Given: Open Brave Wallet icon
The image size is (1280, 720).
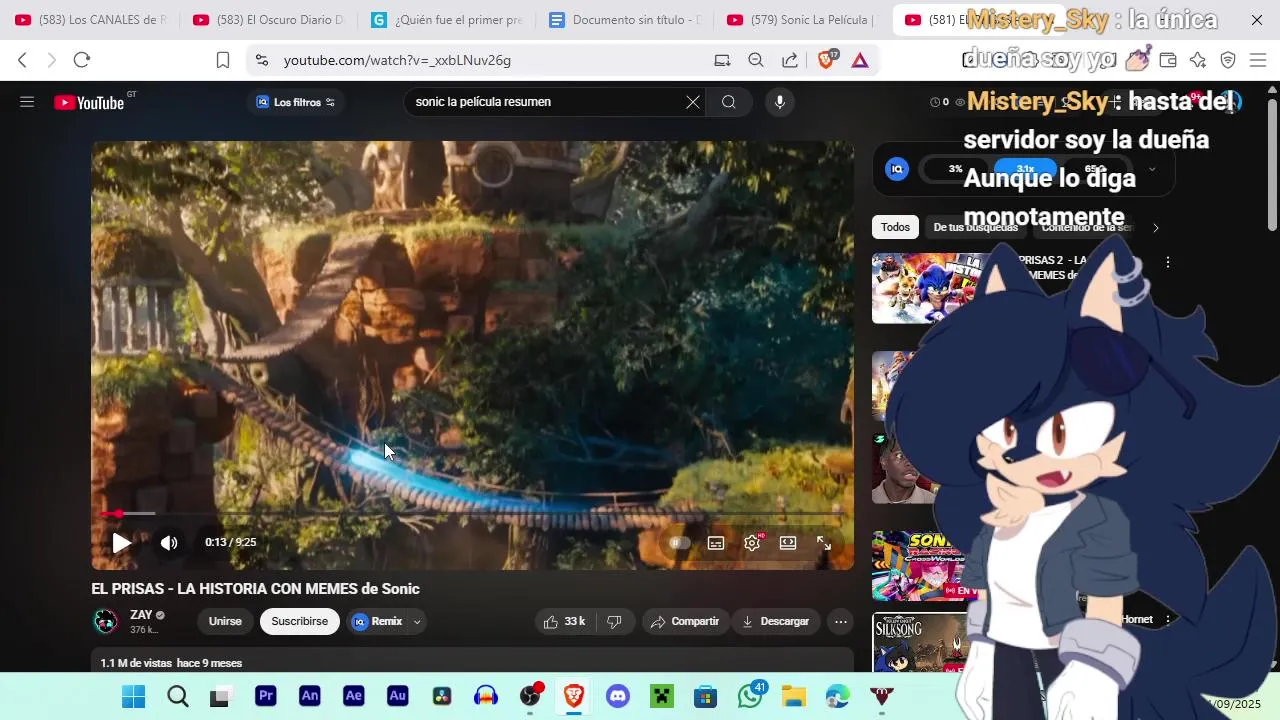Looking at the screenshot, I should [1167, 60].
